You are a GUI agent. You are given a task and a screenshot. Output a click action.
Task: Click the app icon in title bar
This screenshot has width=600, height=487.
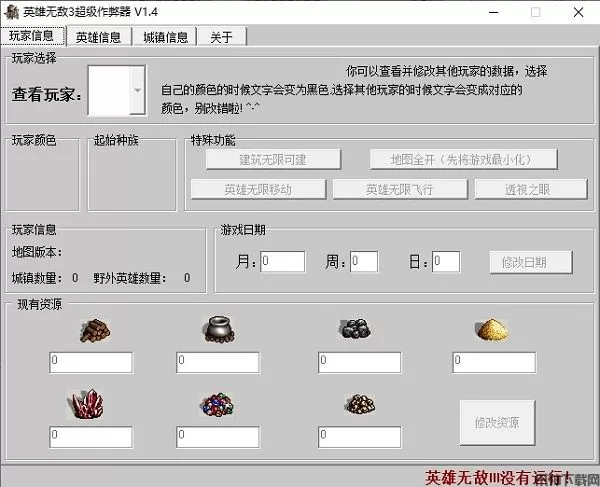click(x=11, y=12)
